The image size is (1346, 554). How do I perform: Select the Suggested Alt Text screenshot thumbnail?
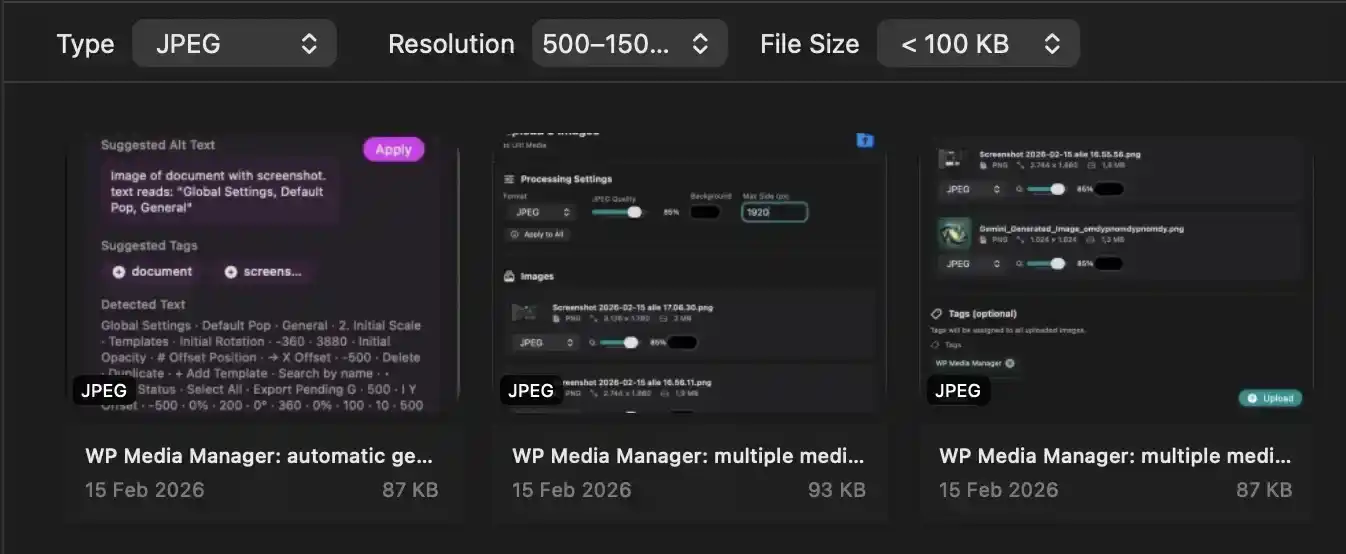coord(262,274)
